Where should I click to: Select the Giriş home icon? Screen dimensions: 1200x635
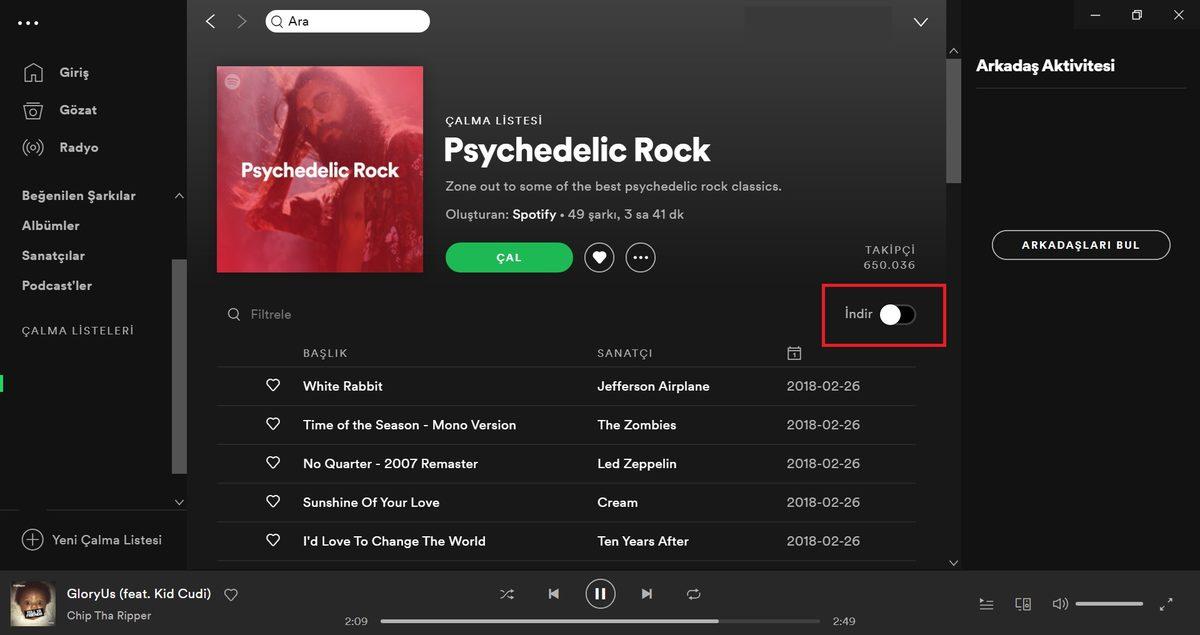point(33,72)
